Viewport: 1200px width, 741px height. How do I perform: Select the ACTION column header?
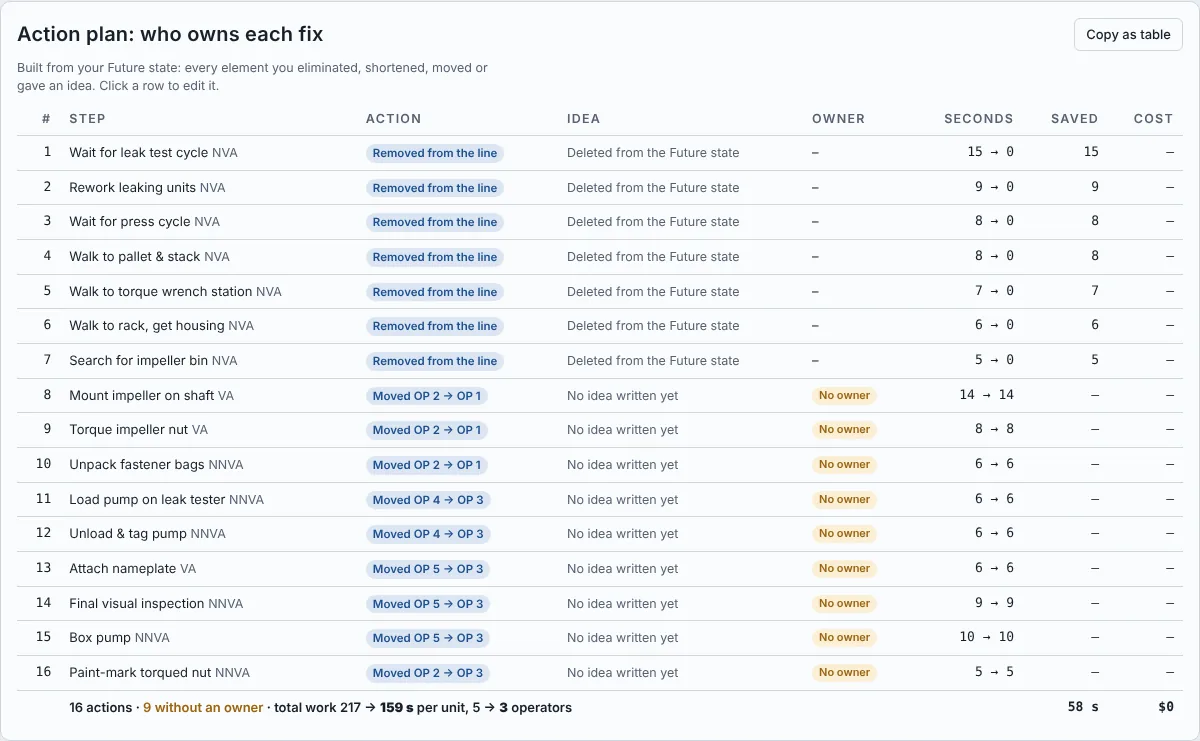pos(394,119)
